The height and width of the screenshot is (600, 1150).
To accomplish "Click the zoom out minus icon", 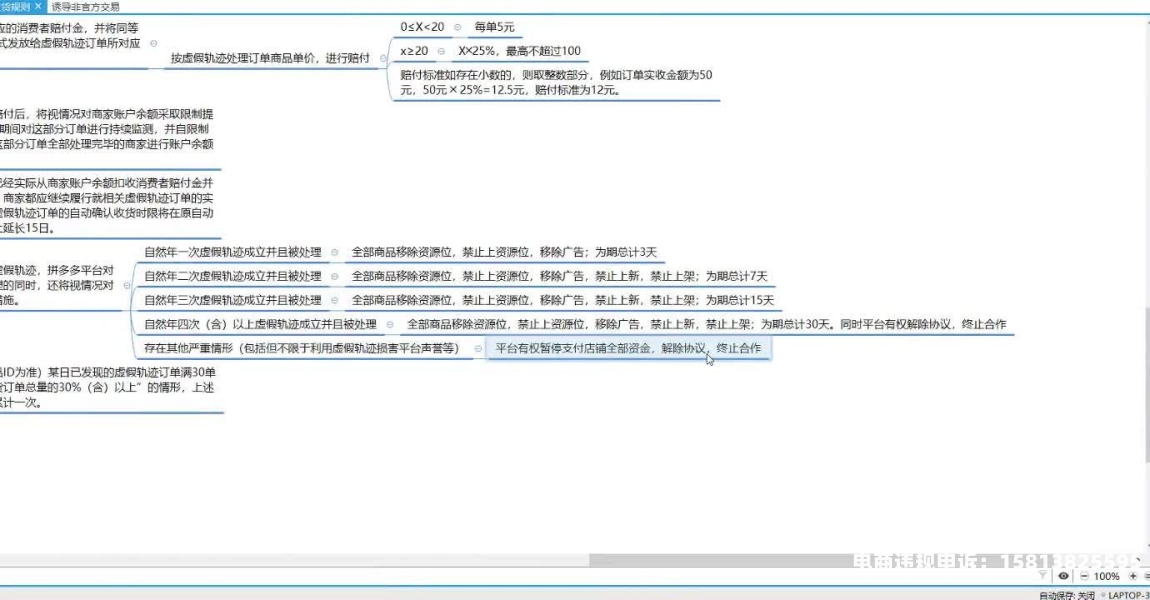I will click(x=1083, y=576).
